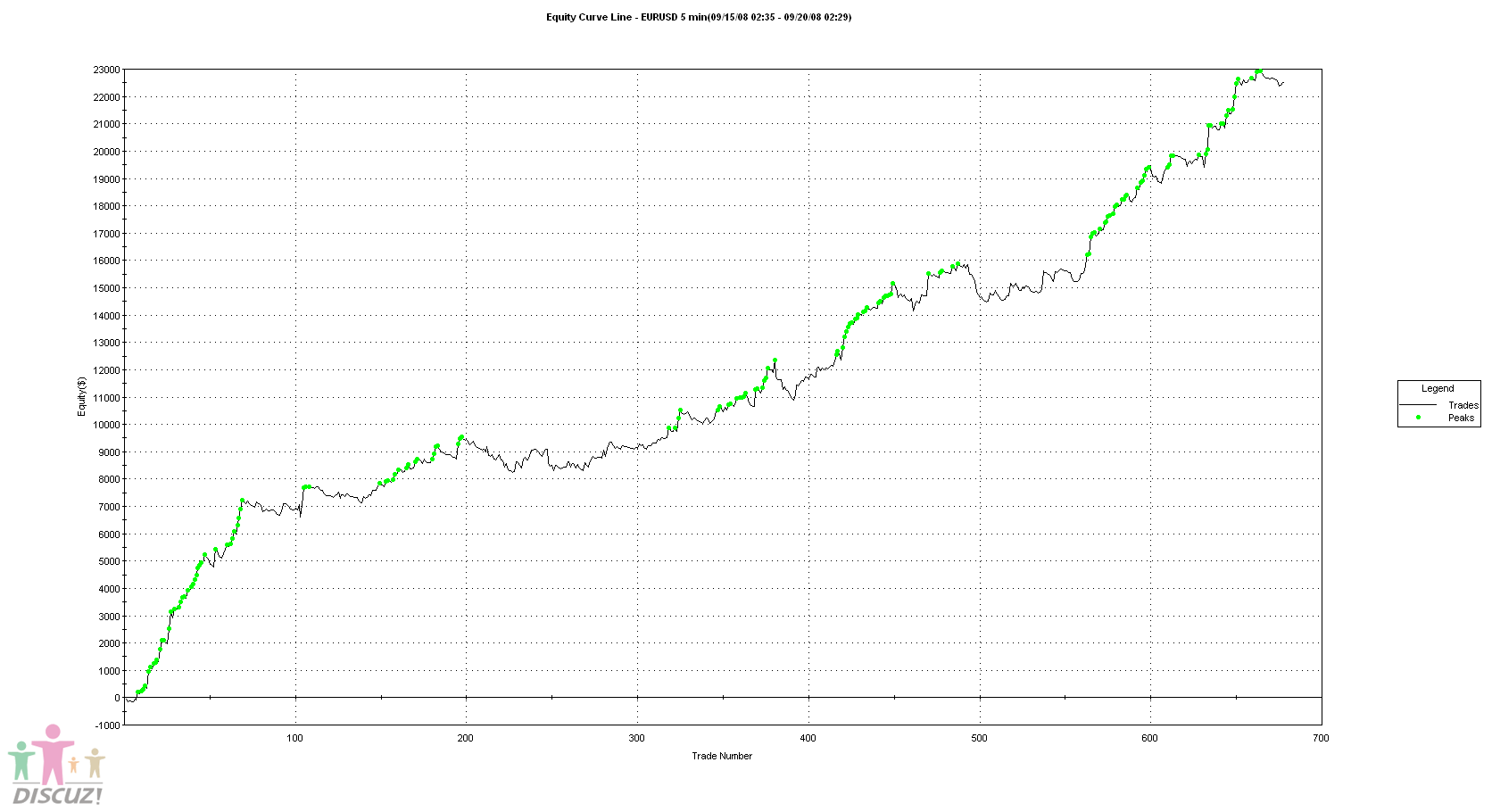Select the '3000' equity axis value
The width and height of the screenshot is (1492, 812).
point(109,617)
